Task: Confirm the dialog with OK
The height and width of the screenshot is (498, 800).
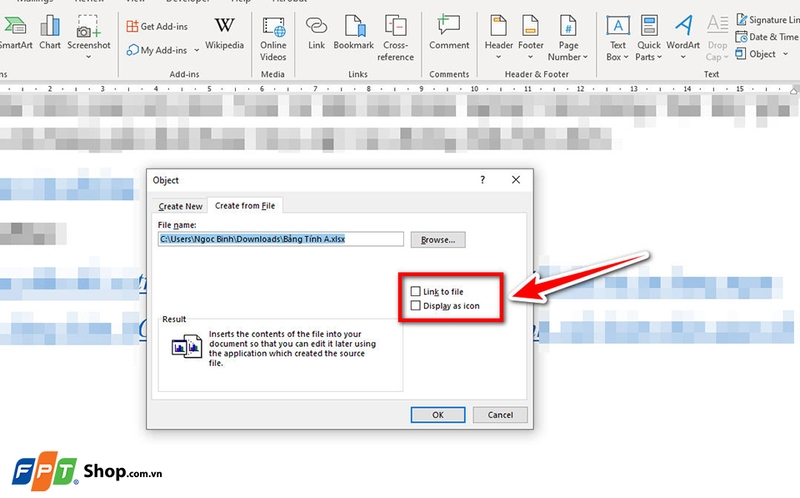Action: 438,415
